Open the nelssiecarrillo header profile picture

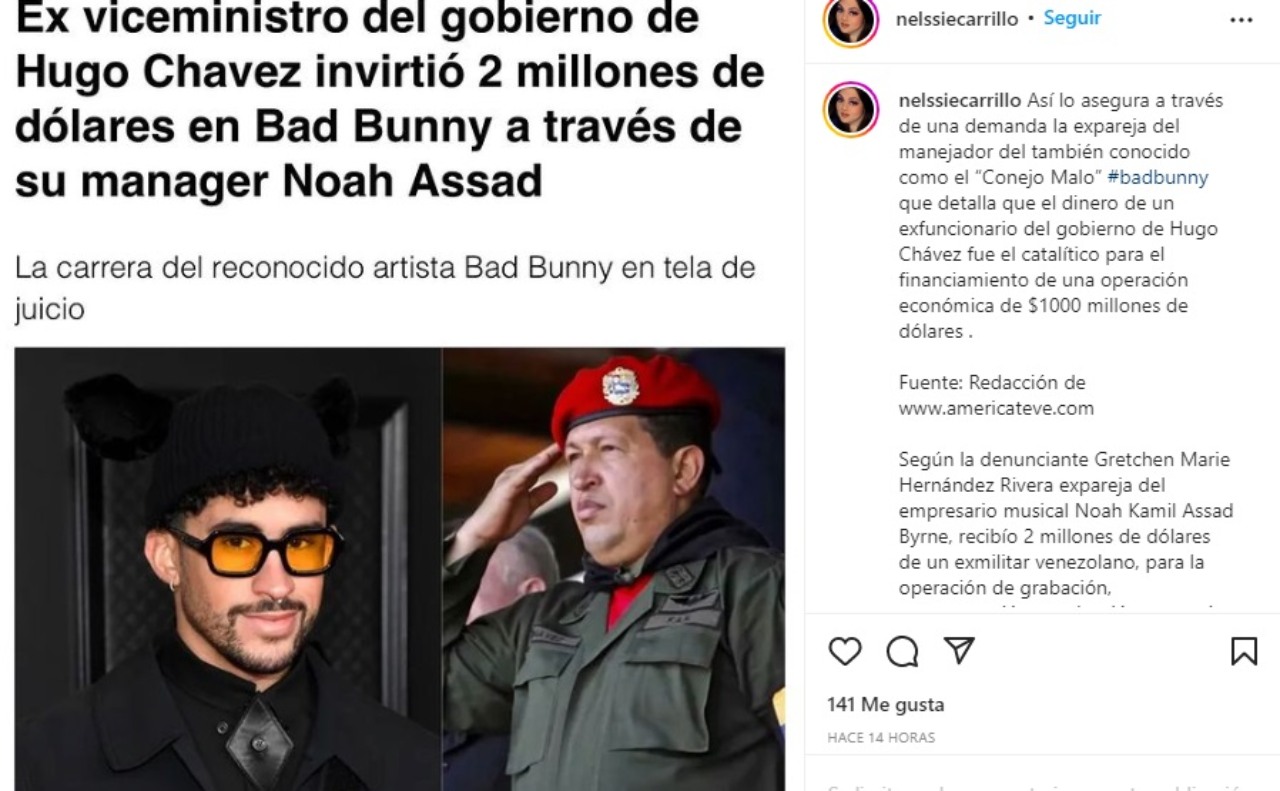coord(850,20)
